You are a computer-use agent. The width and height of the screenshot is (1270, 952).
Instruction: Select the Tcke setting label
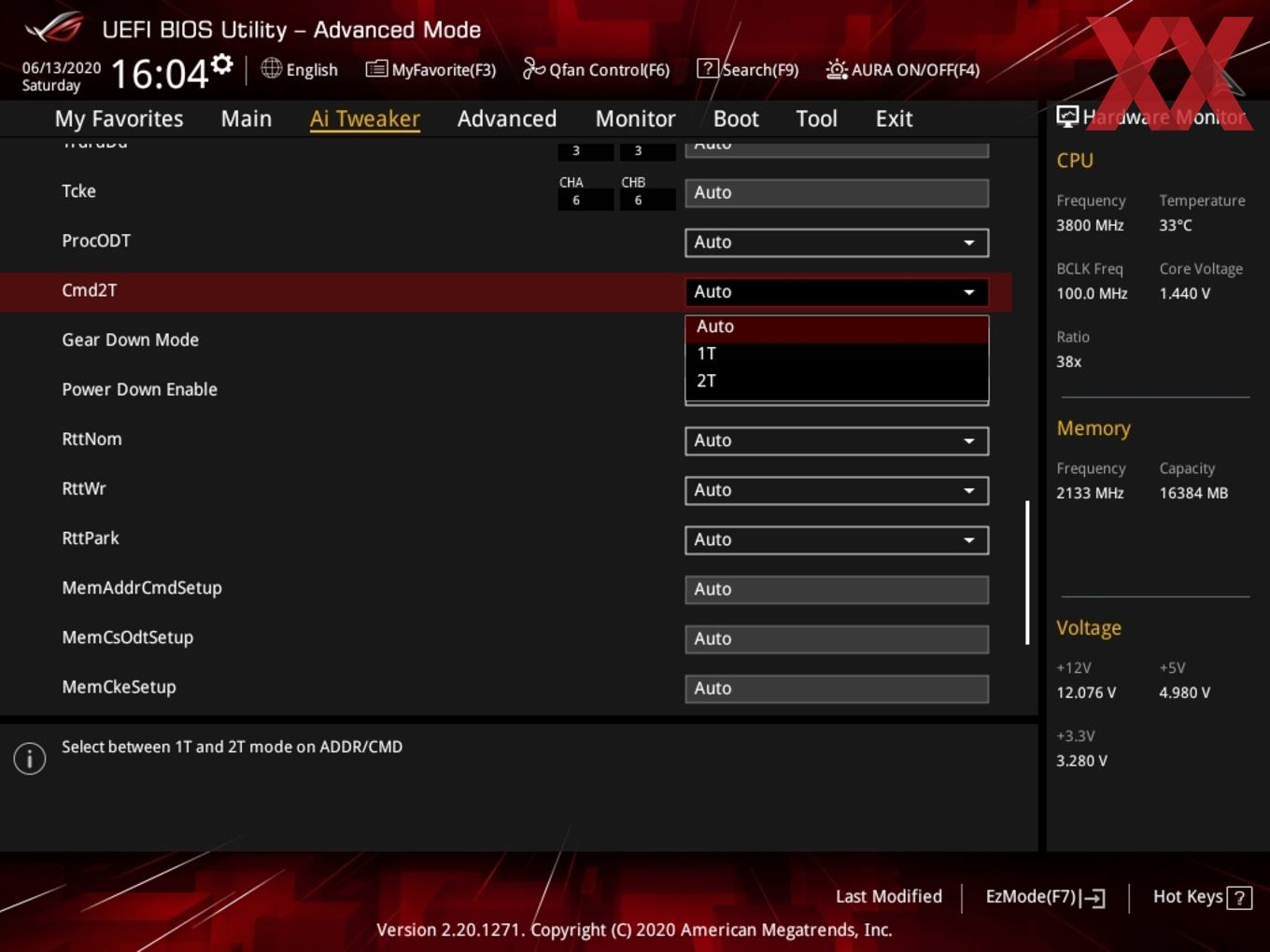pyautogui.click(x=78, y=191)
